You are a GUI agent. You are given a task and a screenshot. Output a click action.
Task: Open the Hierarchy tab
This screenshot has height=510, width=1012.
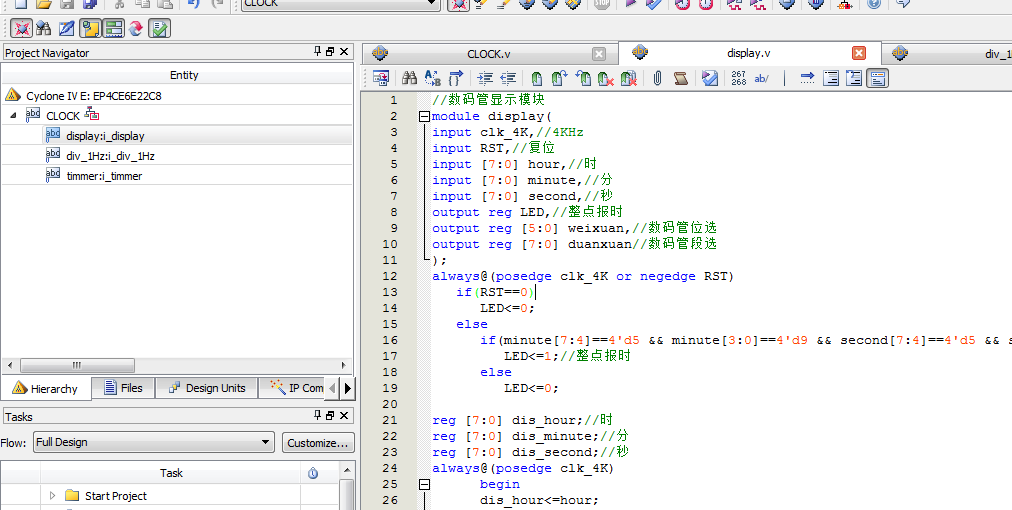(x=45, y=389)
